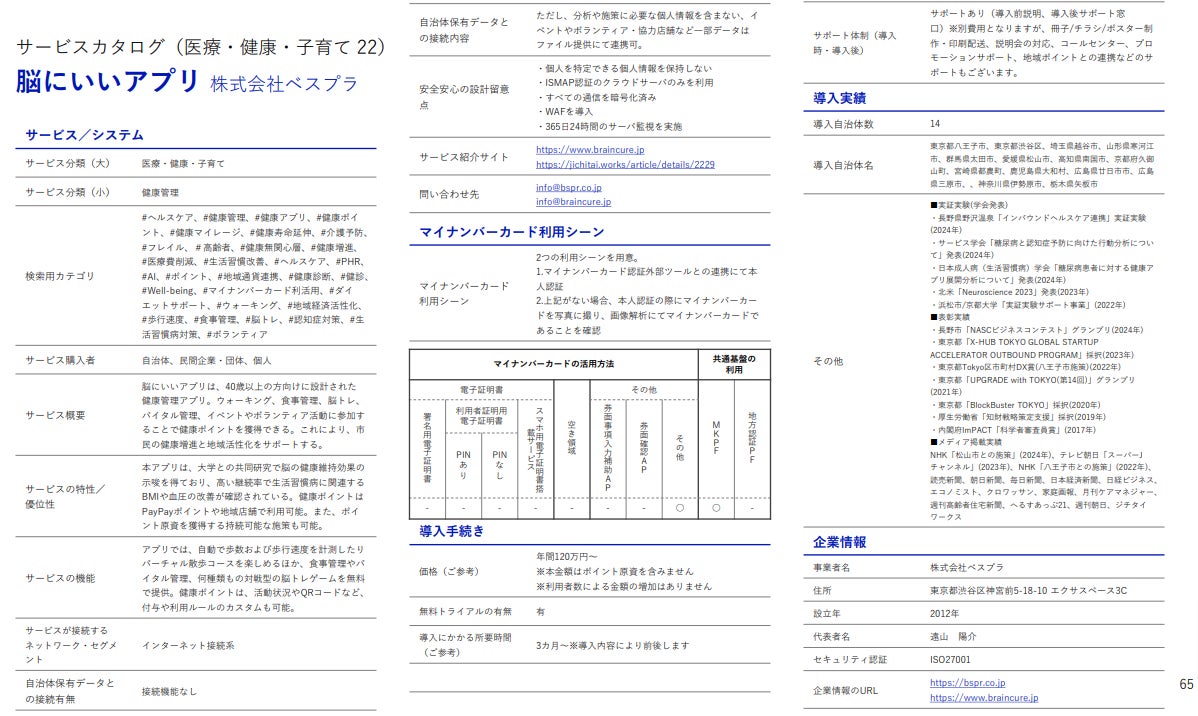
Task: Click table header マイナンバーカードの活用方法
Action: 553,364
